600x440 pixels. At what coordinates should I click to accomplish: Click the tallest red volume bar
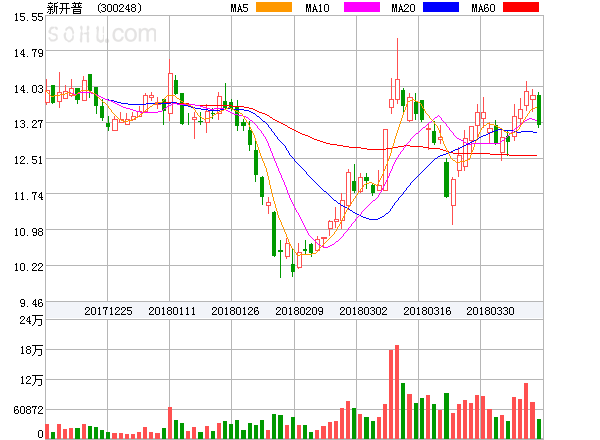tap(397, 392)
